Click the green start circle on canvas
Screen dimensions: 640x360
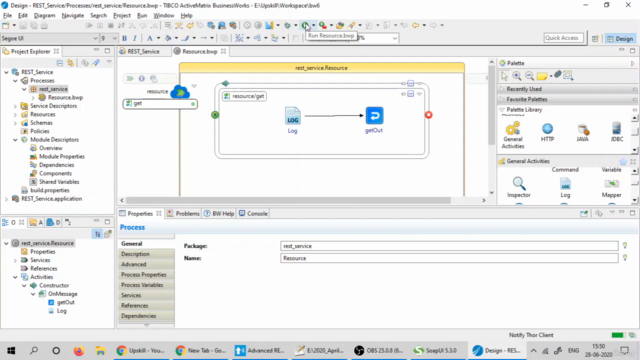pos(215,115)
